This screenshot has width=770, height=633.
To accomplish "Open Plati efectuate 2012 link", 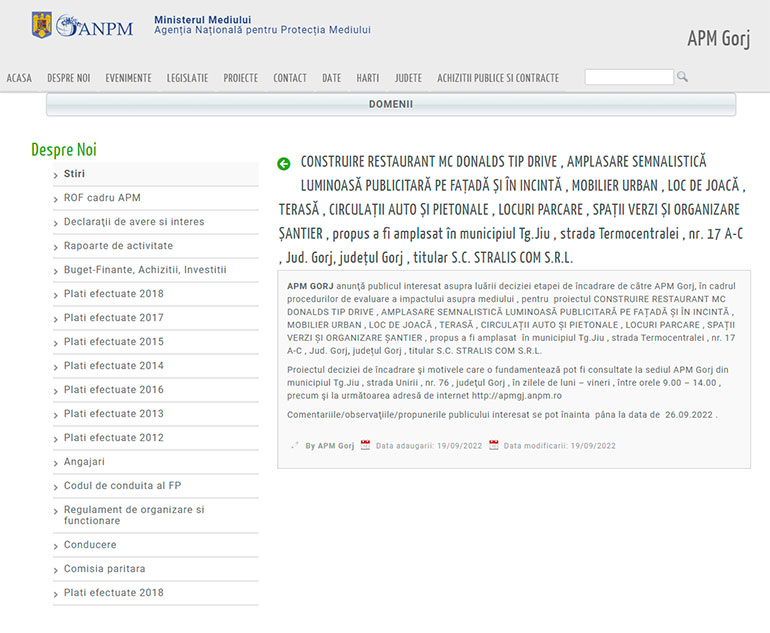I will pos(113,438).
